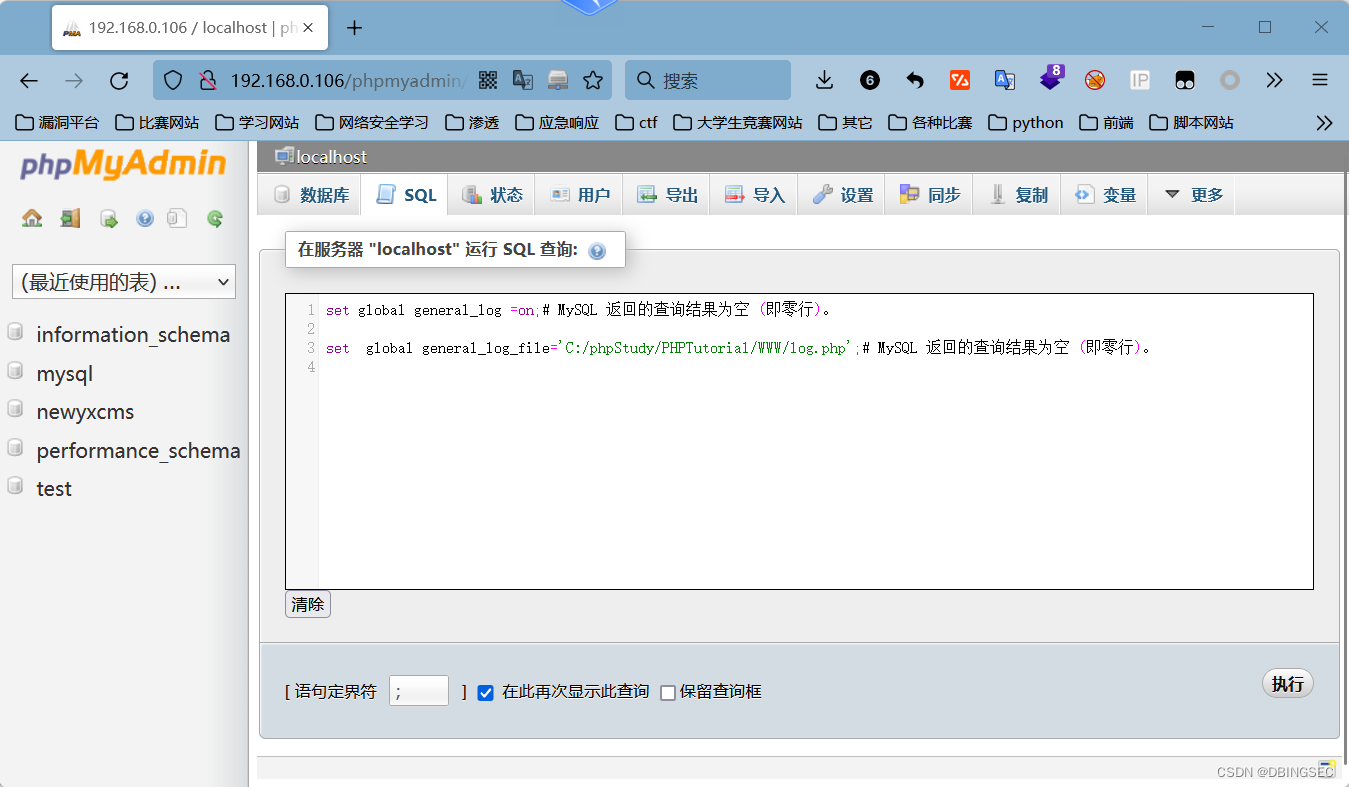Click the translate page icon in address bar
The height and width of the screenshot is (787, 1349).
click(523, 80)
